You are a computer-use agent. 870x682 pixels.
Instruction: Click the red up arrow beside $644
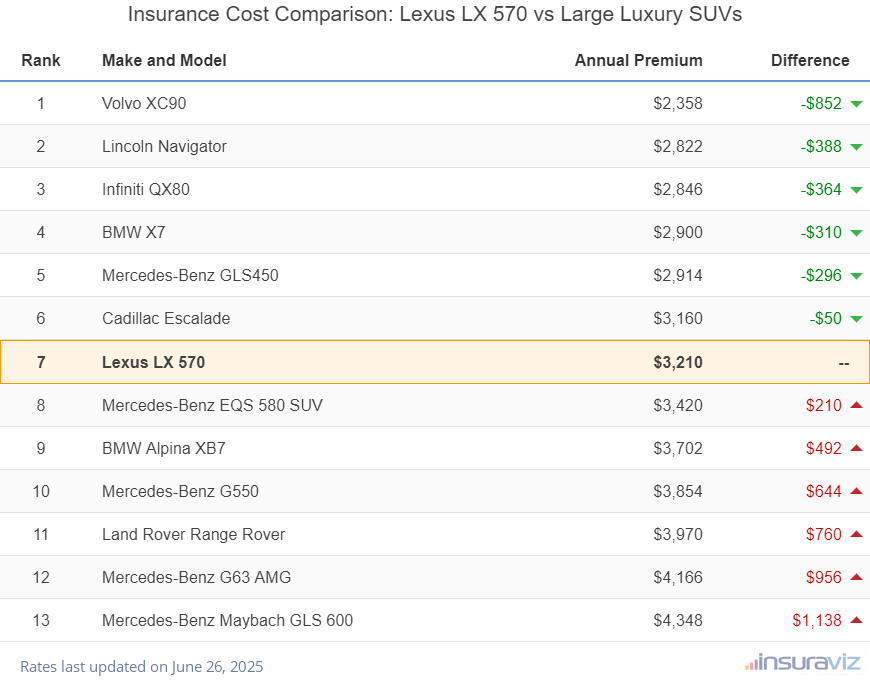[x=856, y=491]
